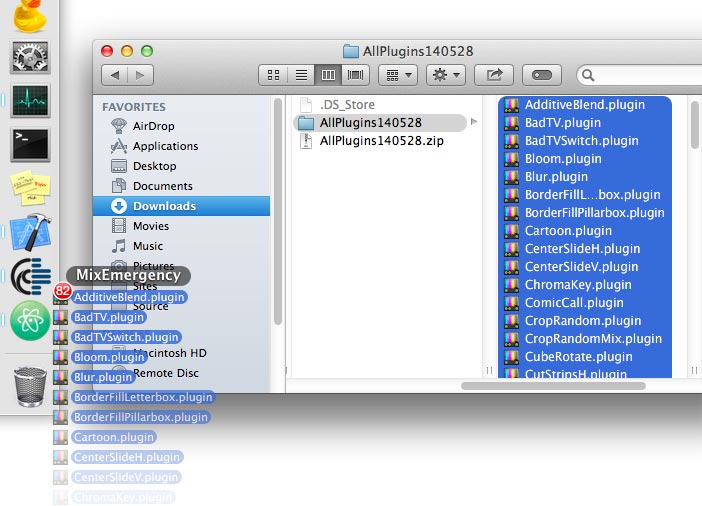Open MixEmergency from the Dock
This screenshot has height=506, width=702.
tap(30, 276)
